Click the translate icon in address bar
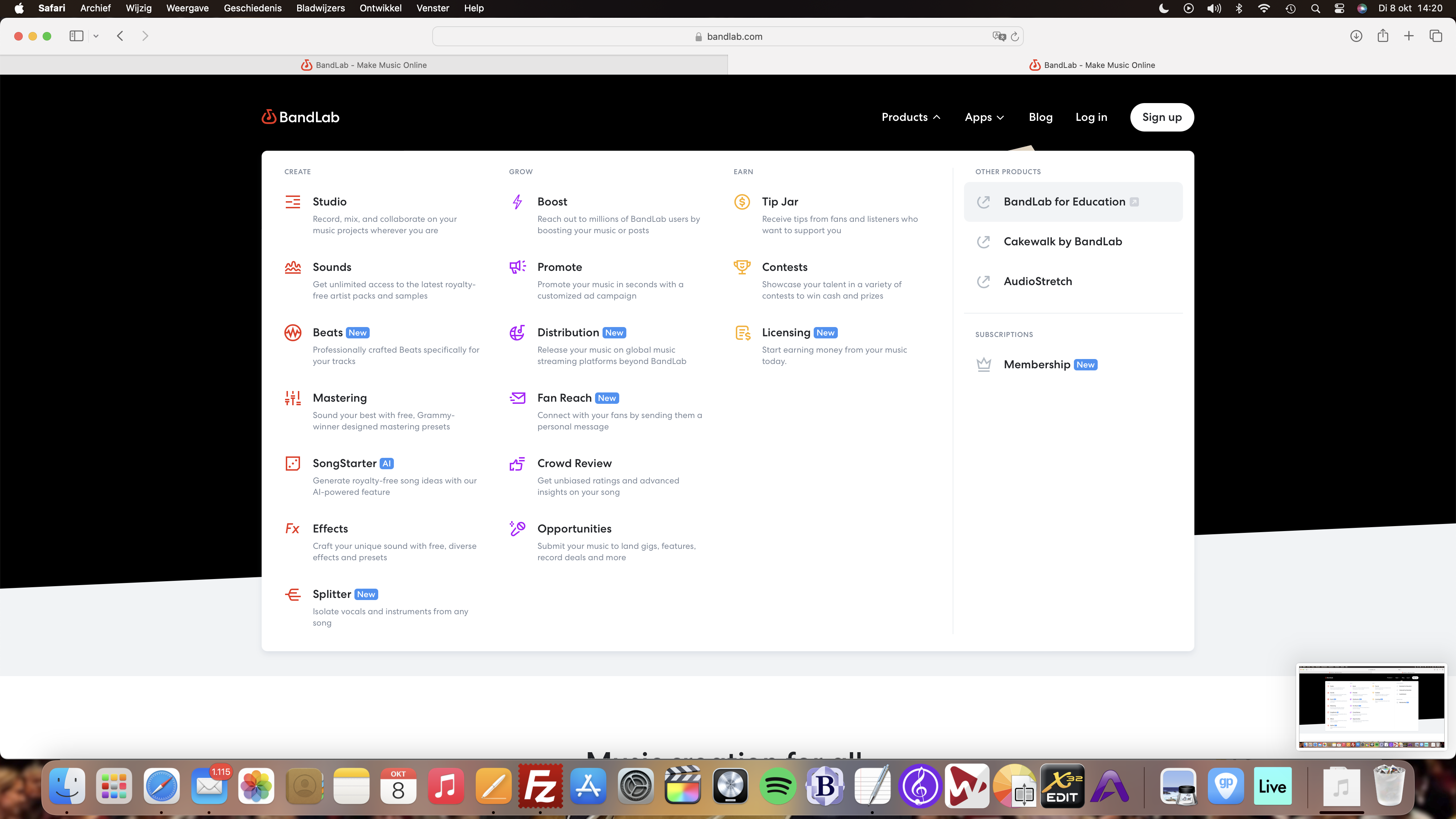The height and width of the screenshot is (819, 1456). [x=999, y=36]
